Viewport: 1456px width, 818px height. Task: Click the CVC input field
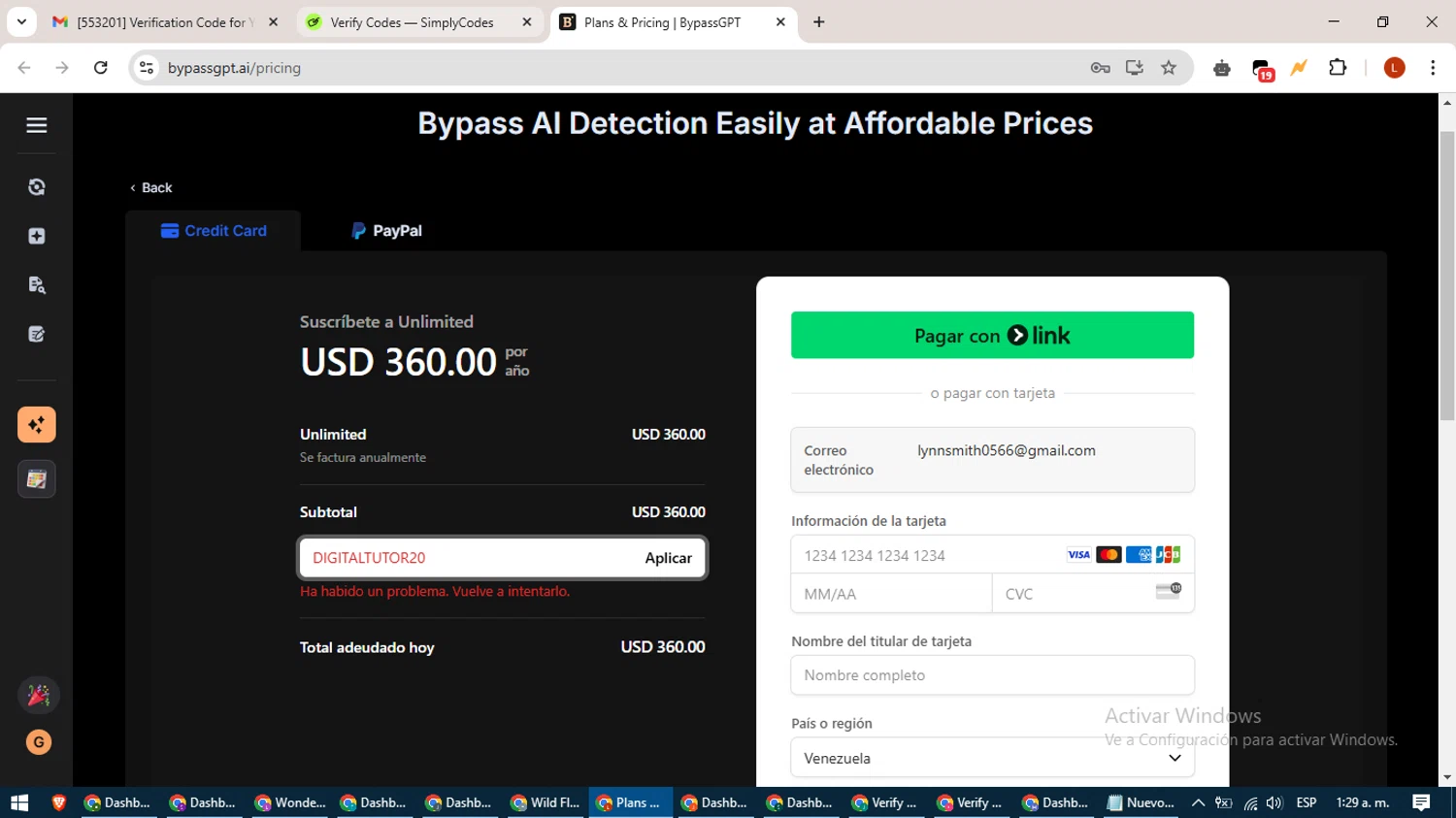point(1093,594)
